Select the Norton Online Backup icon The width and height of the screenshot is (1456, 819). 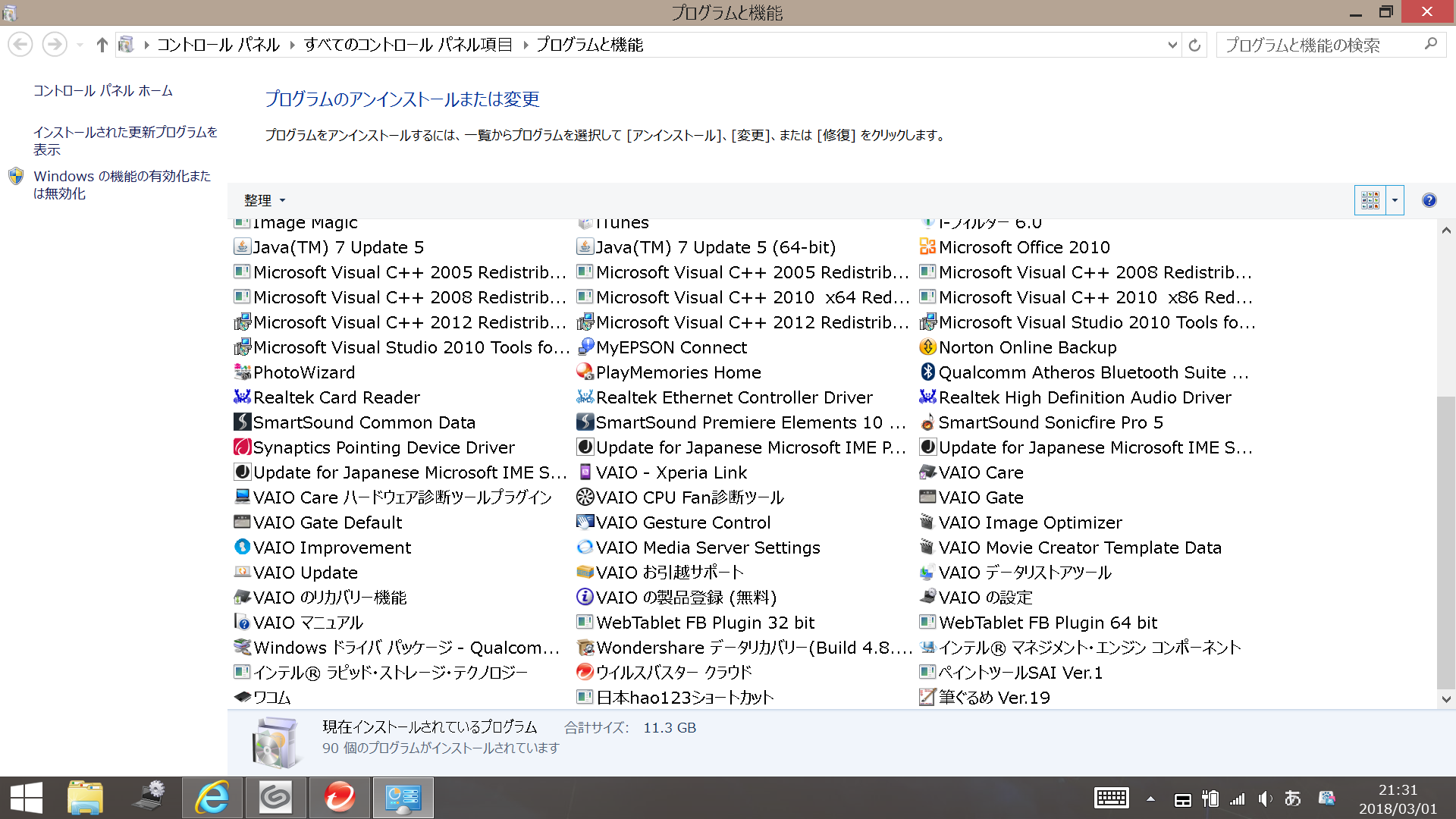[x=927, y=347]
